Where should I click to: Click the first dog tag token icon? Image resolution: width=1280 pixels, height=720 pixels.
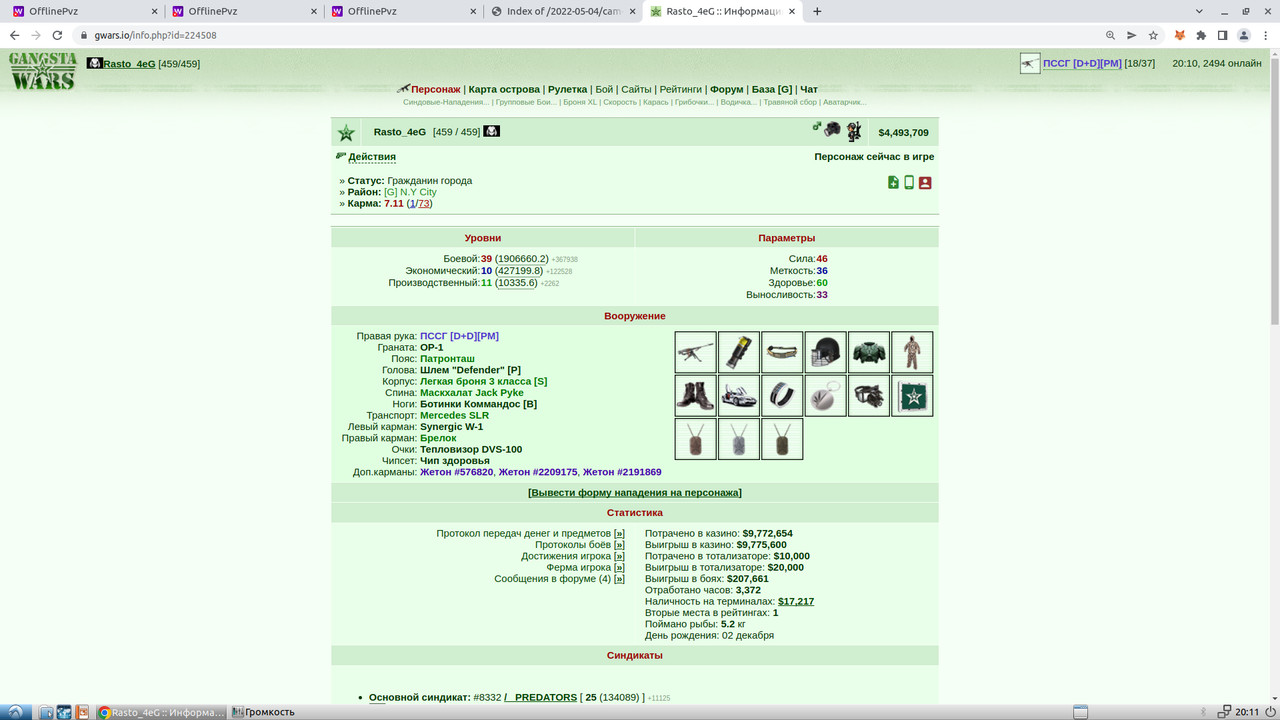(x=696, y=439)
